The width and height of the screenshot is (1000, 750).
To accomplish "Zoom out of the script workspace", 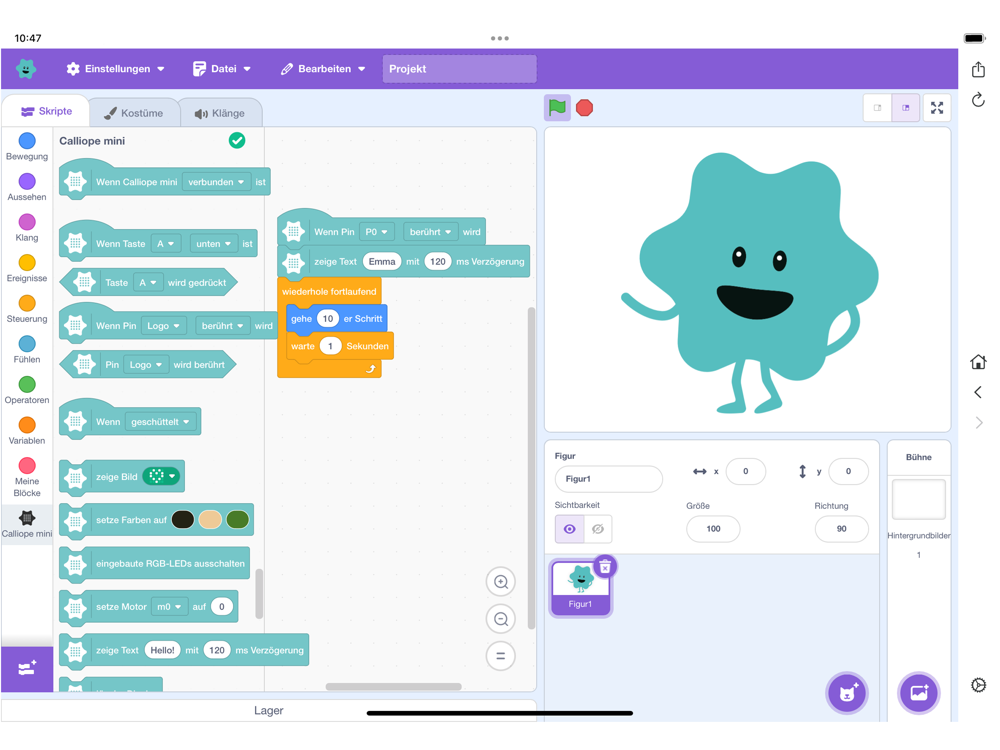I will tap(501, 619).
